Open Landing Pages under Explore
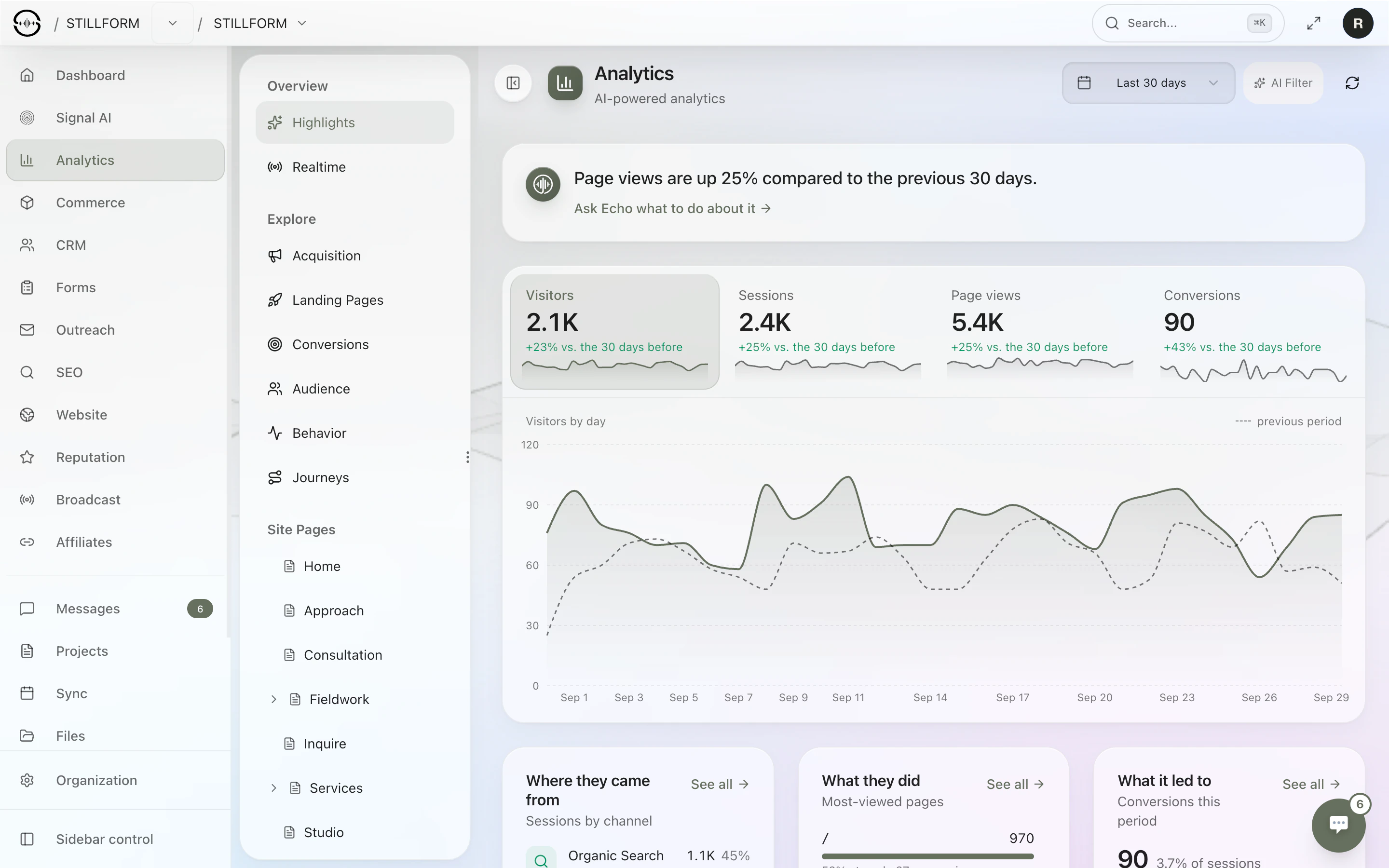This screenshot has width=1389, height=868. (354, 300)
